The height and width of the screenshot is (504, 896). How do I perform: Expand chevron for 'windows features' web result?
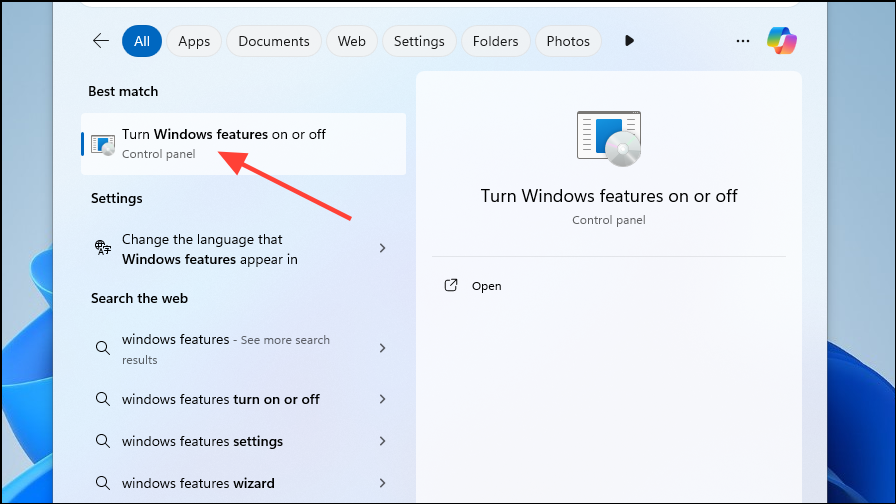(382, 348)
